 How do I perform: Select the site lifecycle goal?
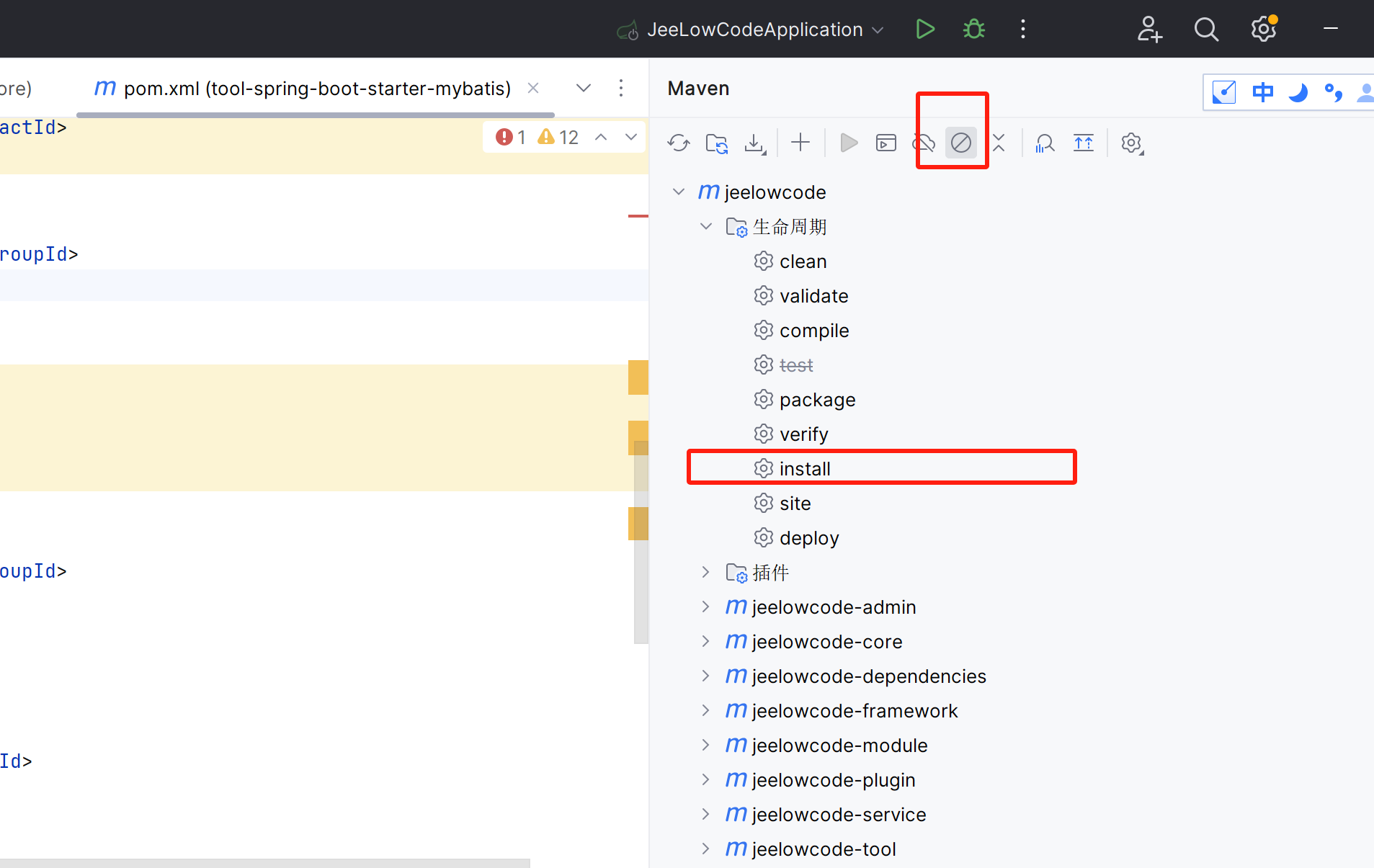pyautogui.click(x=795, y=503)
